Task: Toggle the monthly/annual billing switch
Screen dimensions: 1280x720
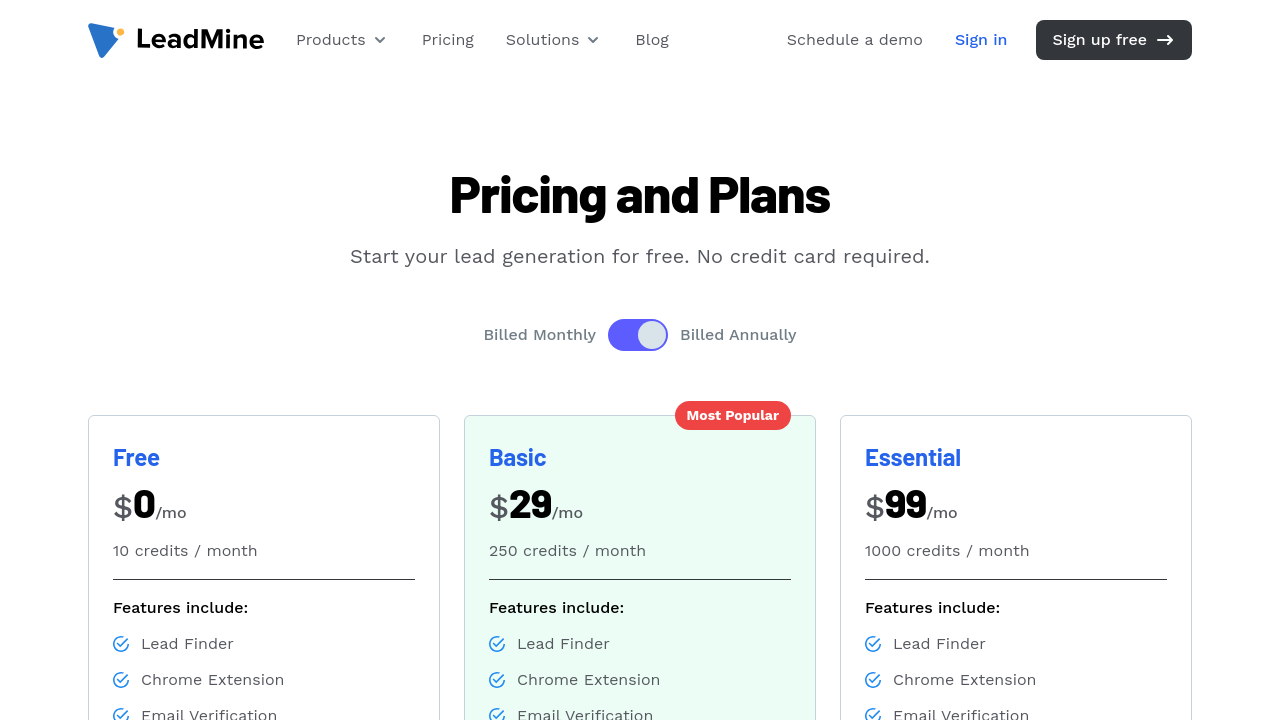Action: click(638, 335)
